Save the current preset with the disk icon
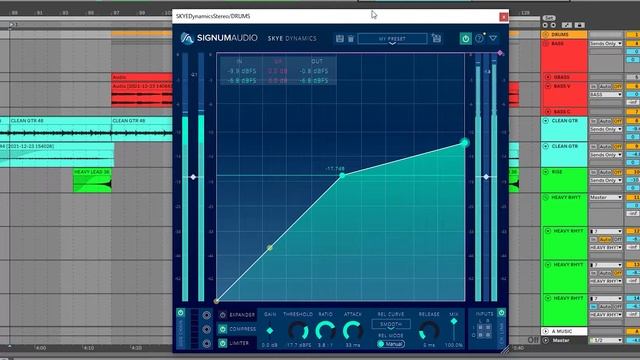This screenshot has width=640, height=360. [x=340, y=39]
